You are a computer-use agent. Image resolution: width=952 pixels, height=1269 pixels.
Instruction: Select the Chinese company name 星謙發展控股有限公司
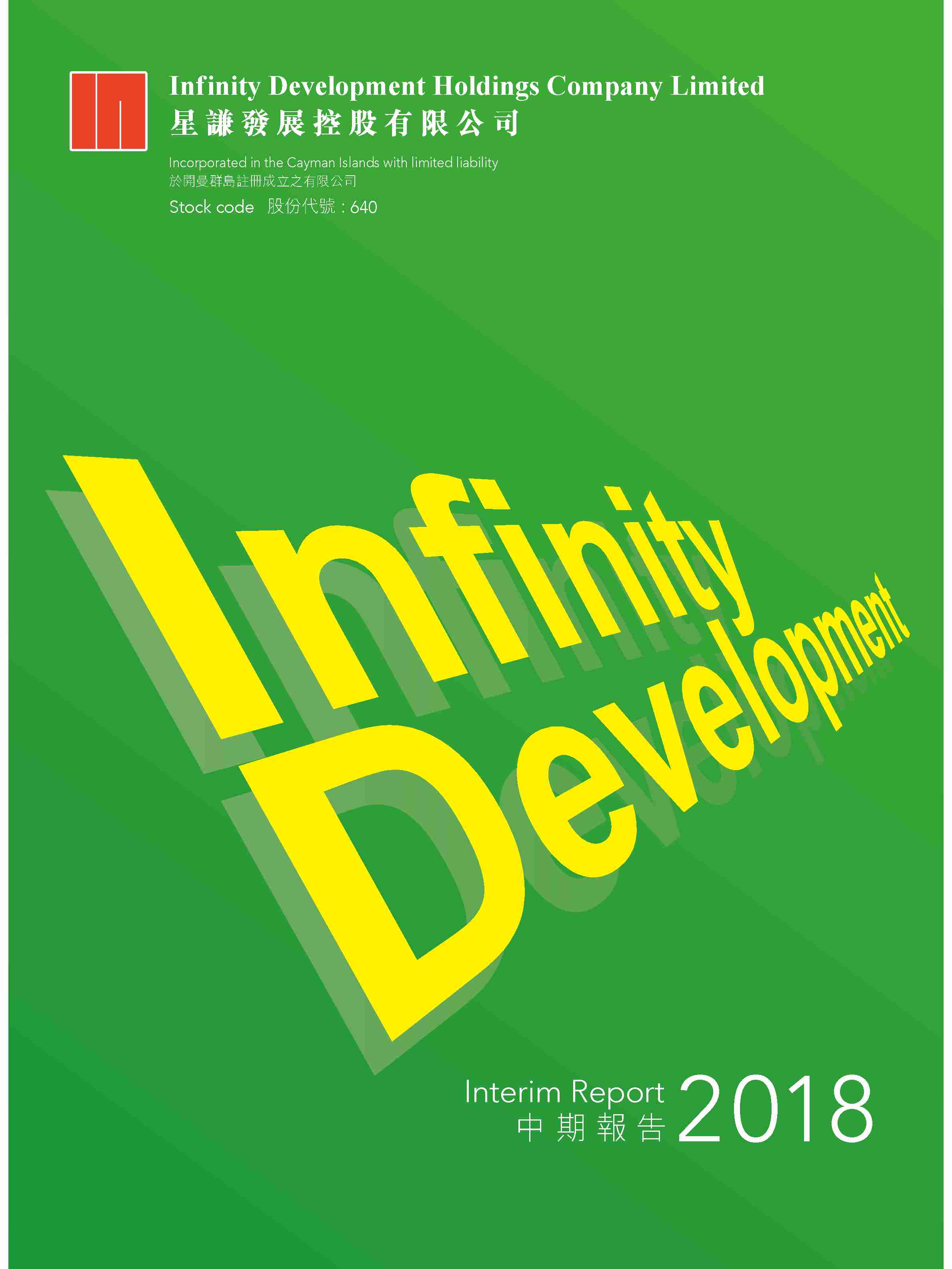pos(344,123)
